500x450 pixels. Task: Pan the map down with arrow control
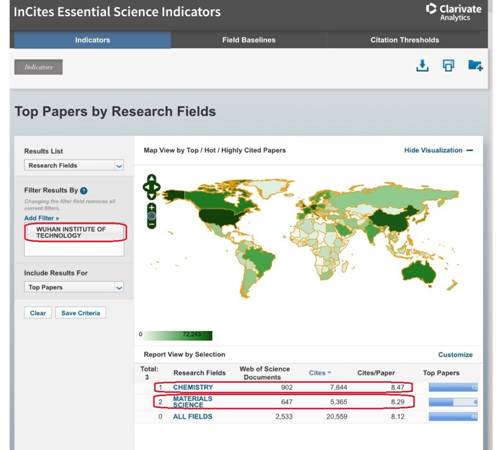point(152,196)
